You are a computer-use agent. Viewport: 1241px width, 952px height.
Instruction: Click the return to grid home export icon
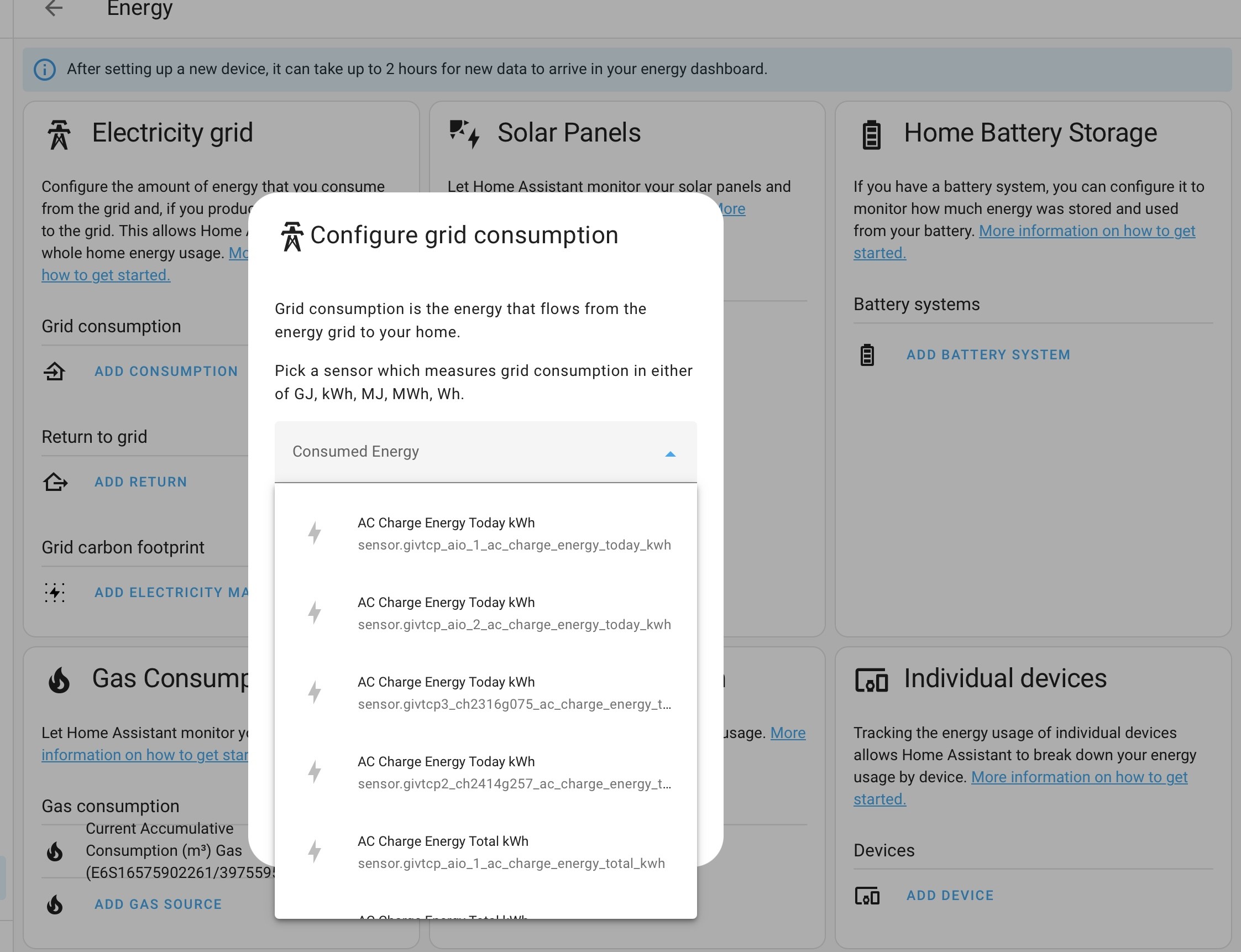[55, 482]
